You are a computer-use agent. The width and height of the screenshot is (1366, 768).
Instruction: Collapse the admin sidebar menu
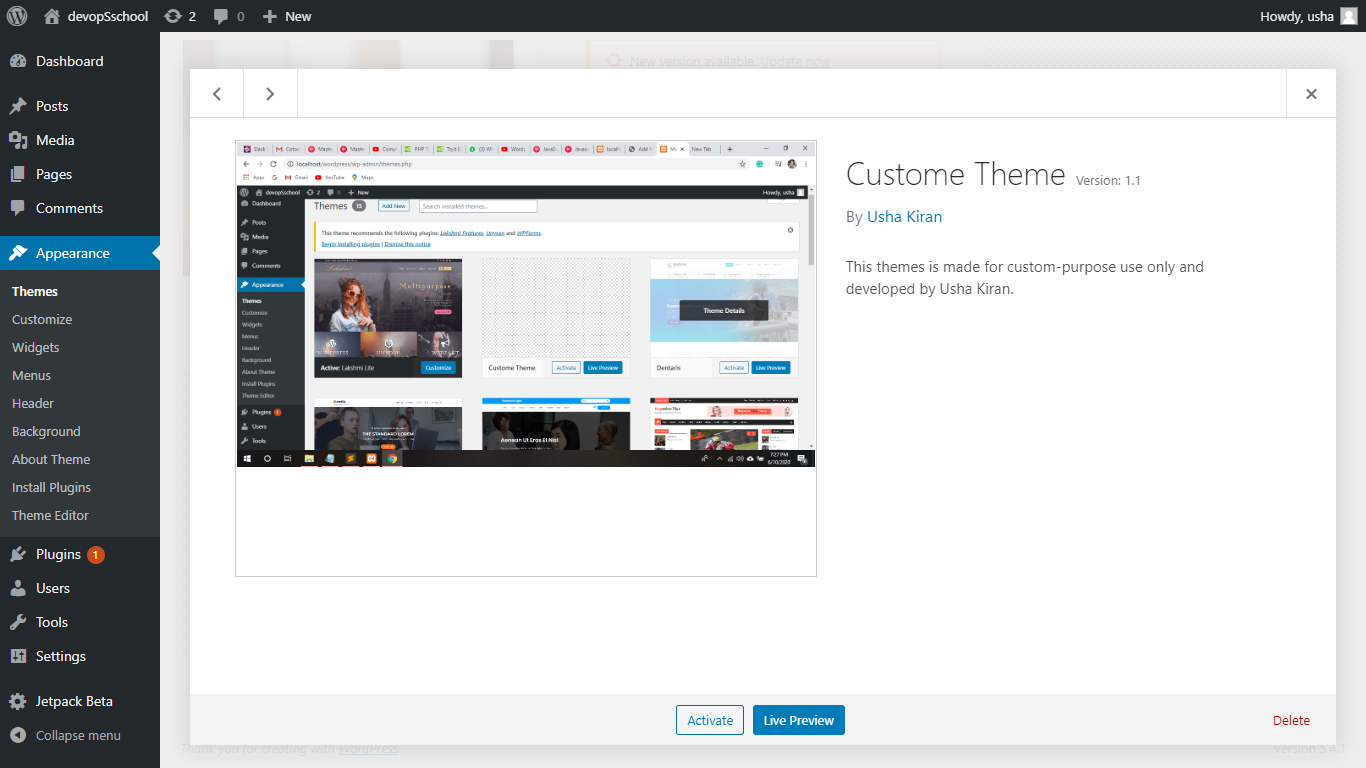77,735
